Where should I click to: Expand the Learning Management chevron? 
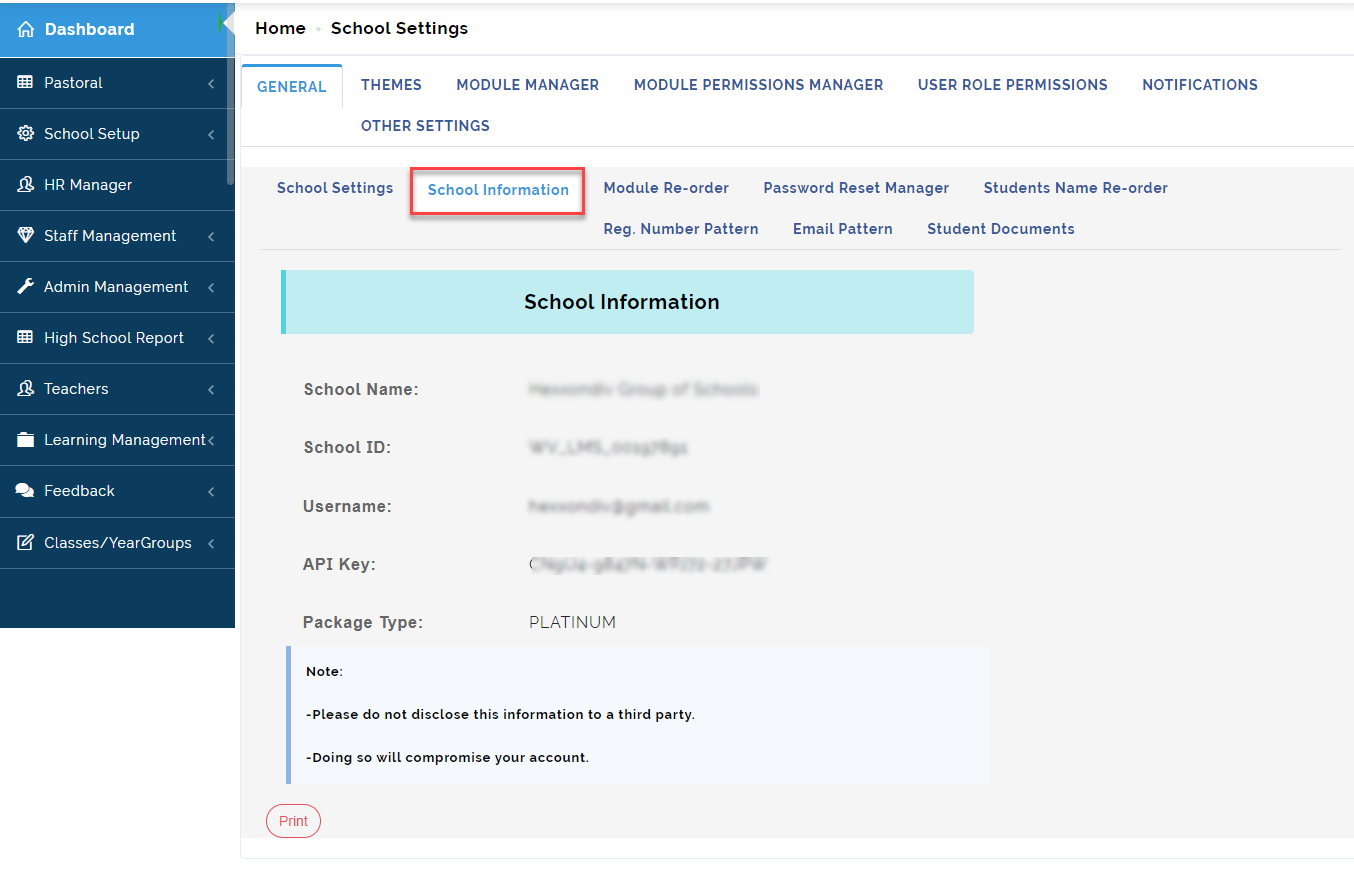tap(211, 441)
